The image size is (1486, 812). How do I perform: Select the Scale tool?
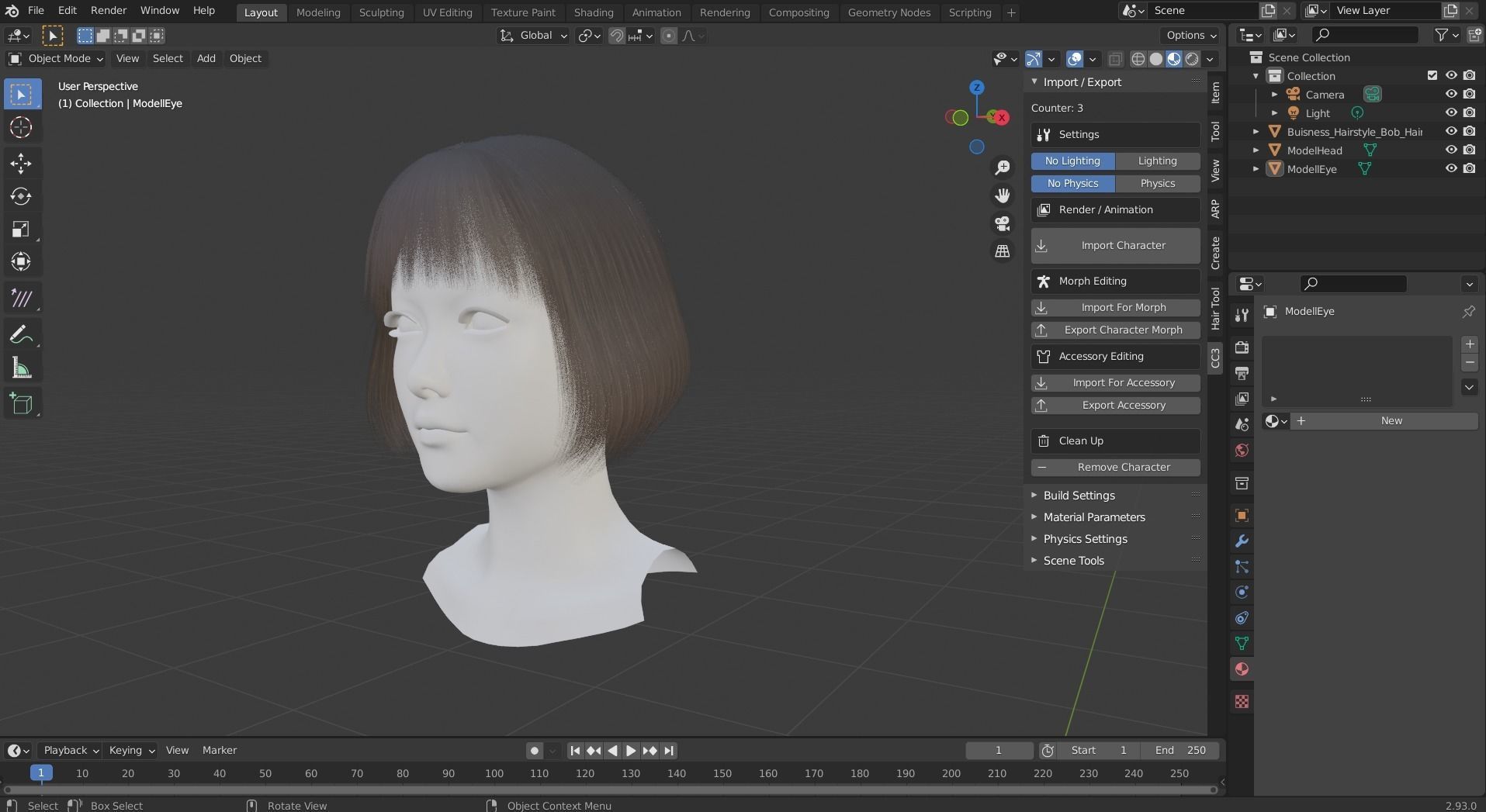[21, 230]
